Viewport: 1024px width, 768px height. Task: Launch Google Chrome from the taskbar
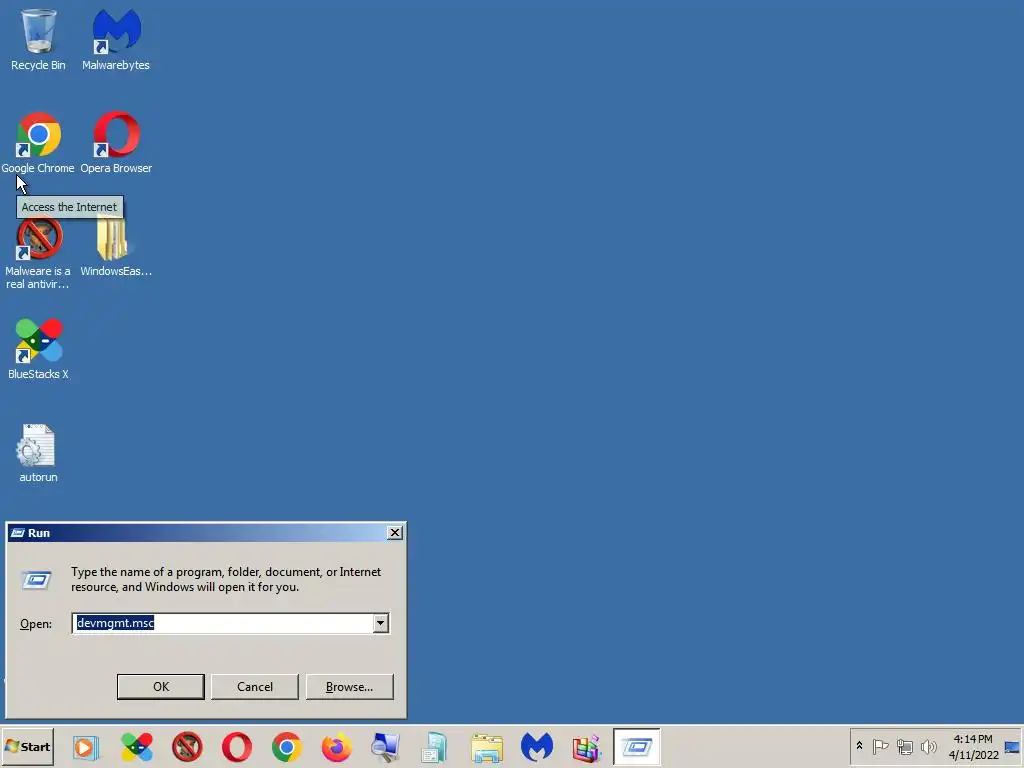[x=286, y=747]
